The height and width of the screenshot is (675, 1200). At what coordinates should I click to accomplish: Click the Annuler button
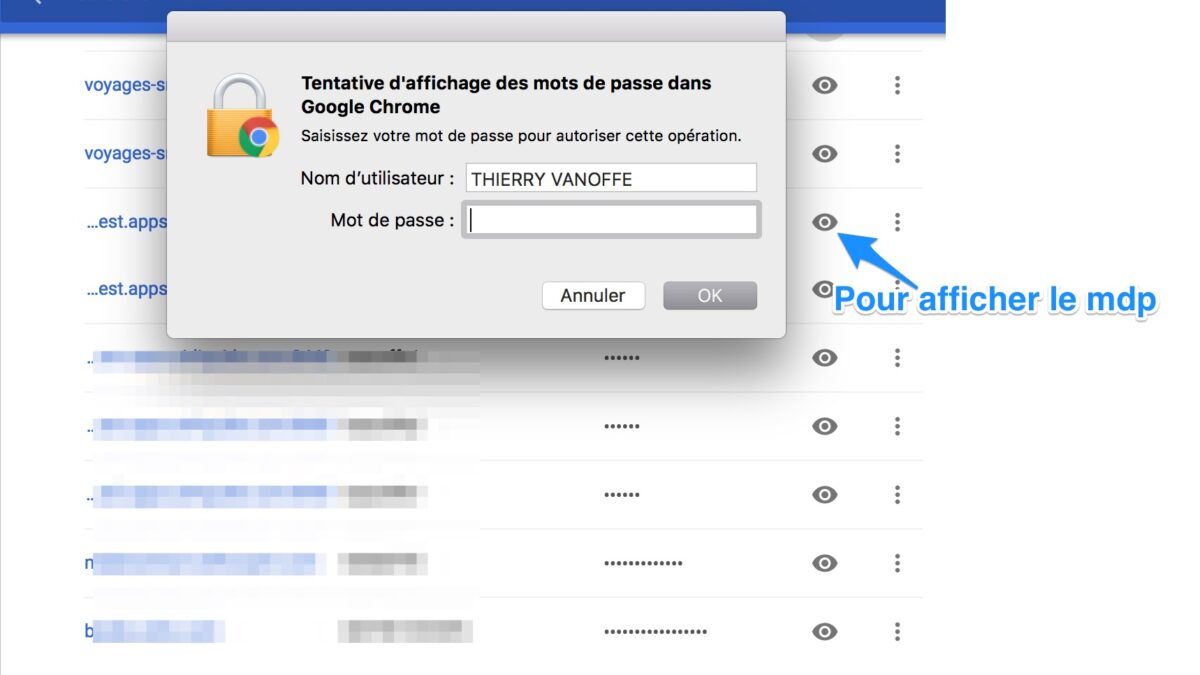tap(593, 295)
